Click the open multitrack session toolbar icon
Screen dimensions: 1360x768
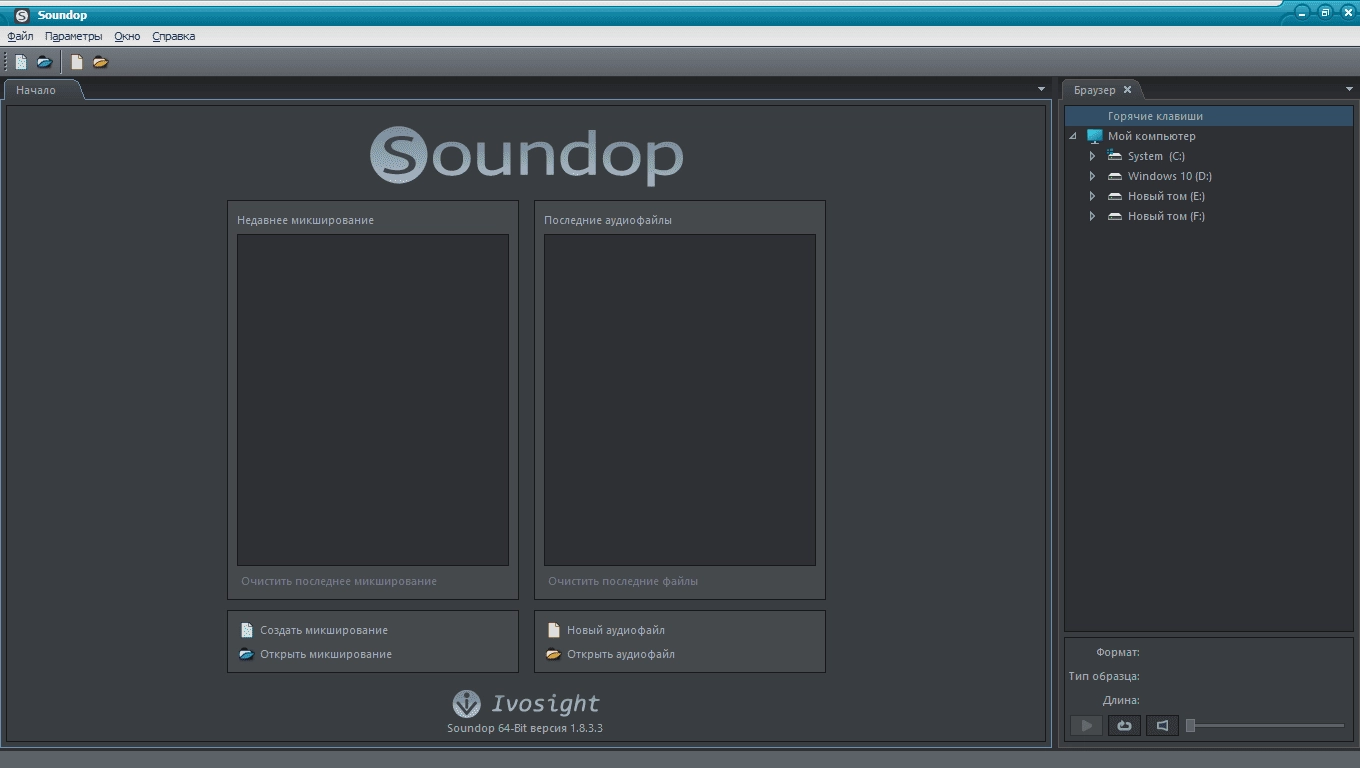click(44, 62)
